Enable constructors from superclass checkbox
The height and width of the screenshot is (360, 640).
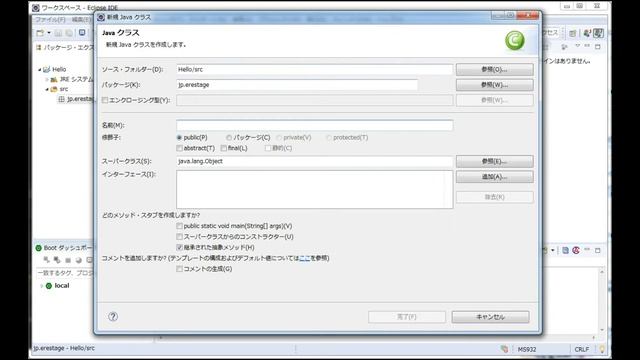pos(179,237)
